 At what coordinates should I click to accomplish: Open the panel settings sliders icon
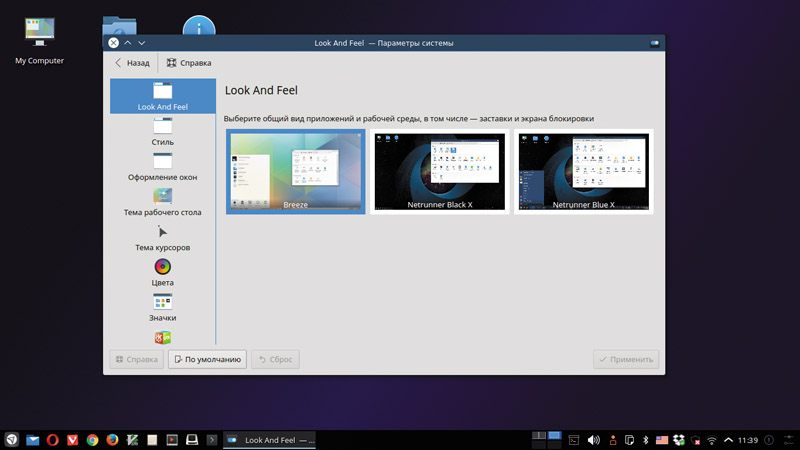click(x=789, y=440)
